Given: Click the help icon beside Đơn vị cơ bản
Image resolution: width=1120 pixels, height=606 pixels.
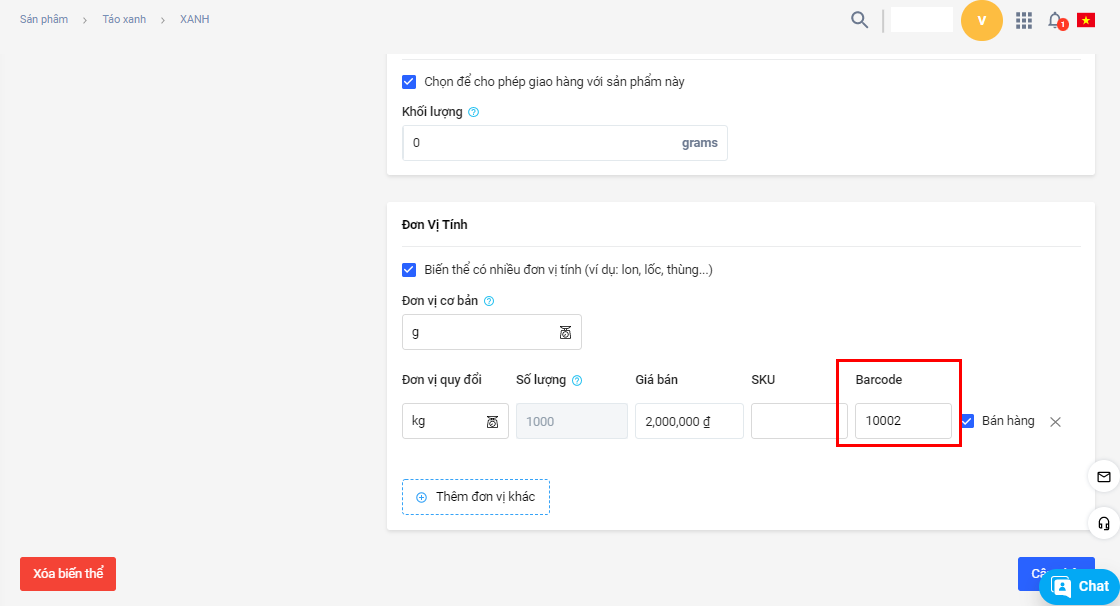Looking at the screenshot, I should [x=489, y=301].
